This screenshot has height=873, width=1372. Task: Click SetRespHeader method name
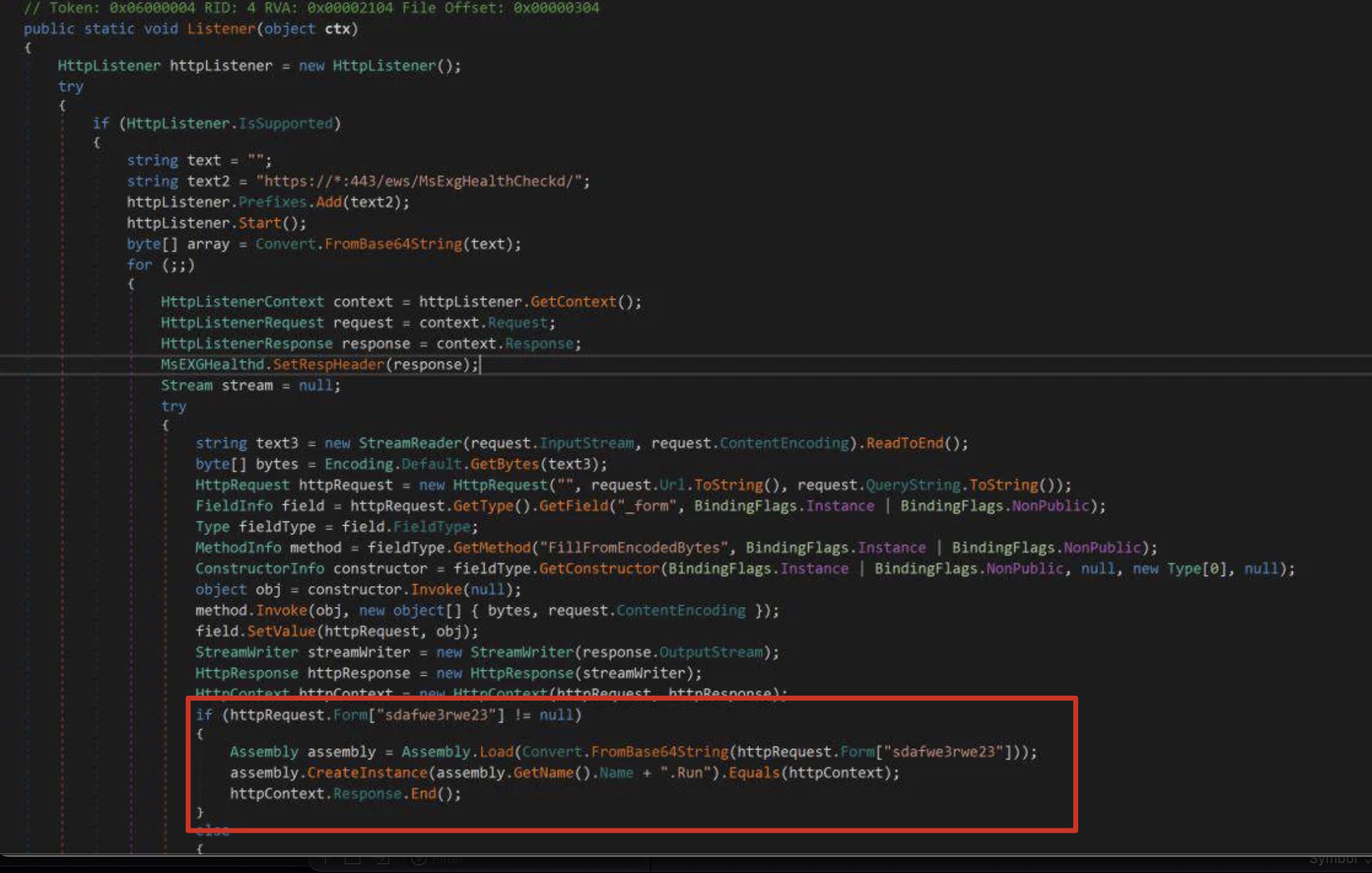click(328, 365)
